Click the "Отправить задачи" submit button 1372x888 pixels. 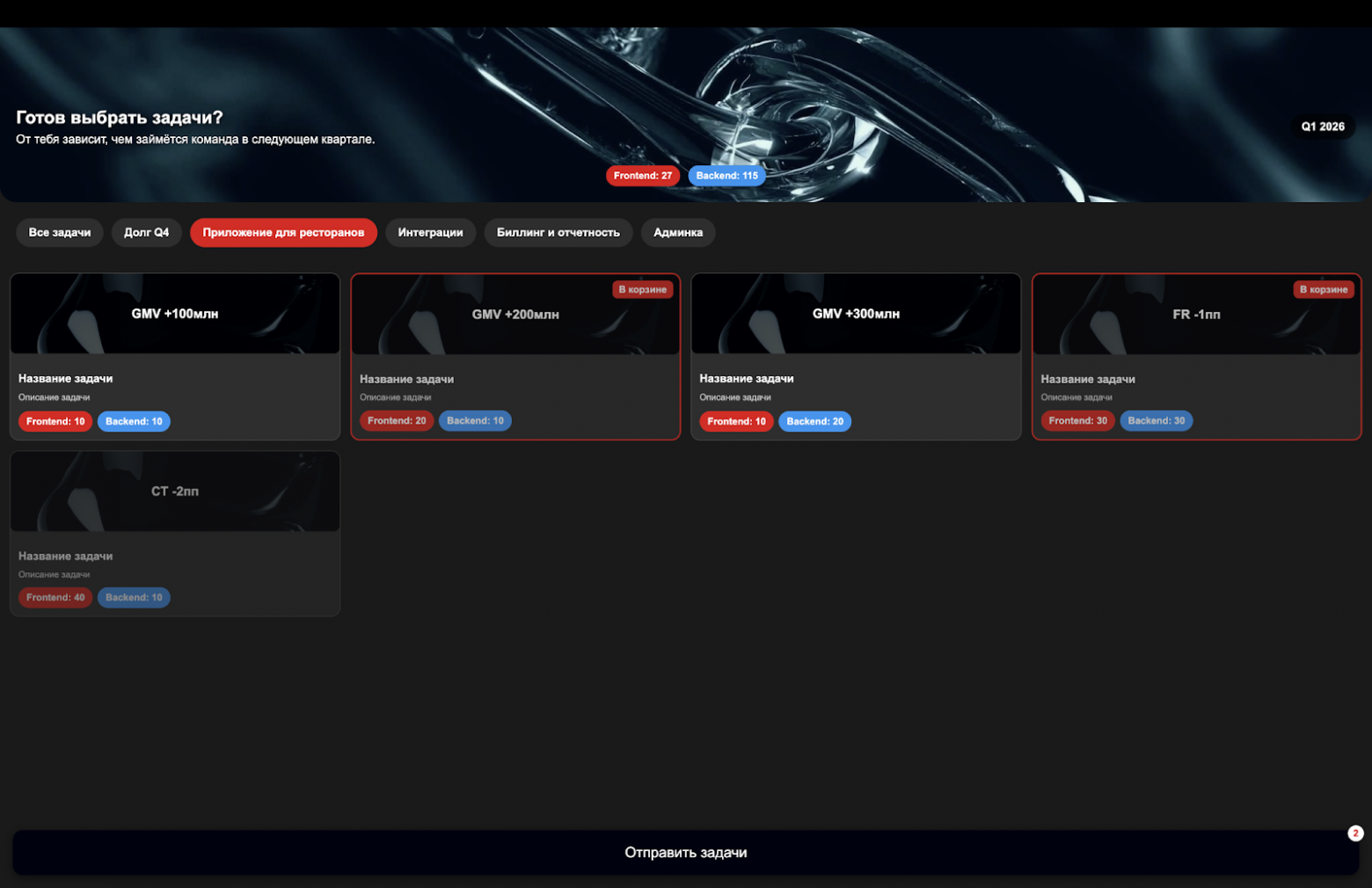pos(685,853)
